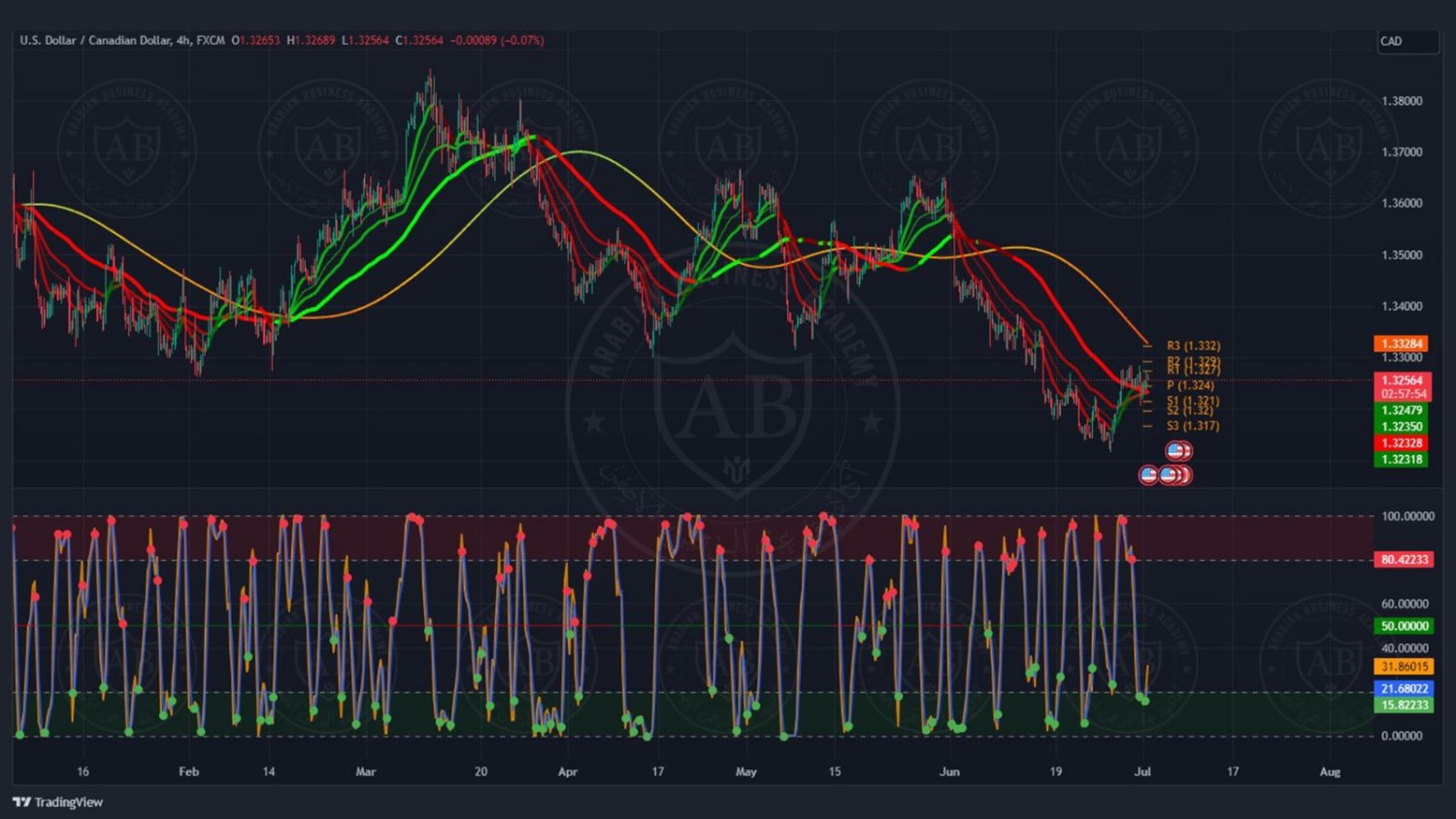Select the low value L1.32564
The width and height of the screenshot is (1456, 819).
point(365,41)
